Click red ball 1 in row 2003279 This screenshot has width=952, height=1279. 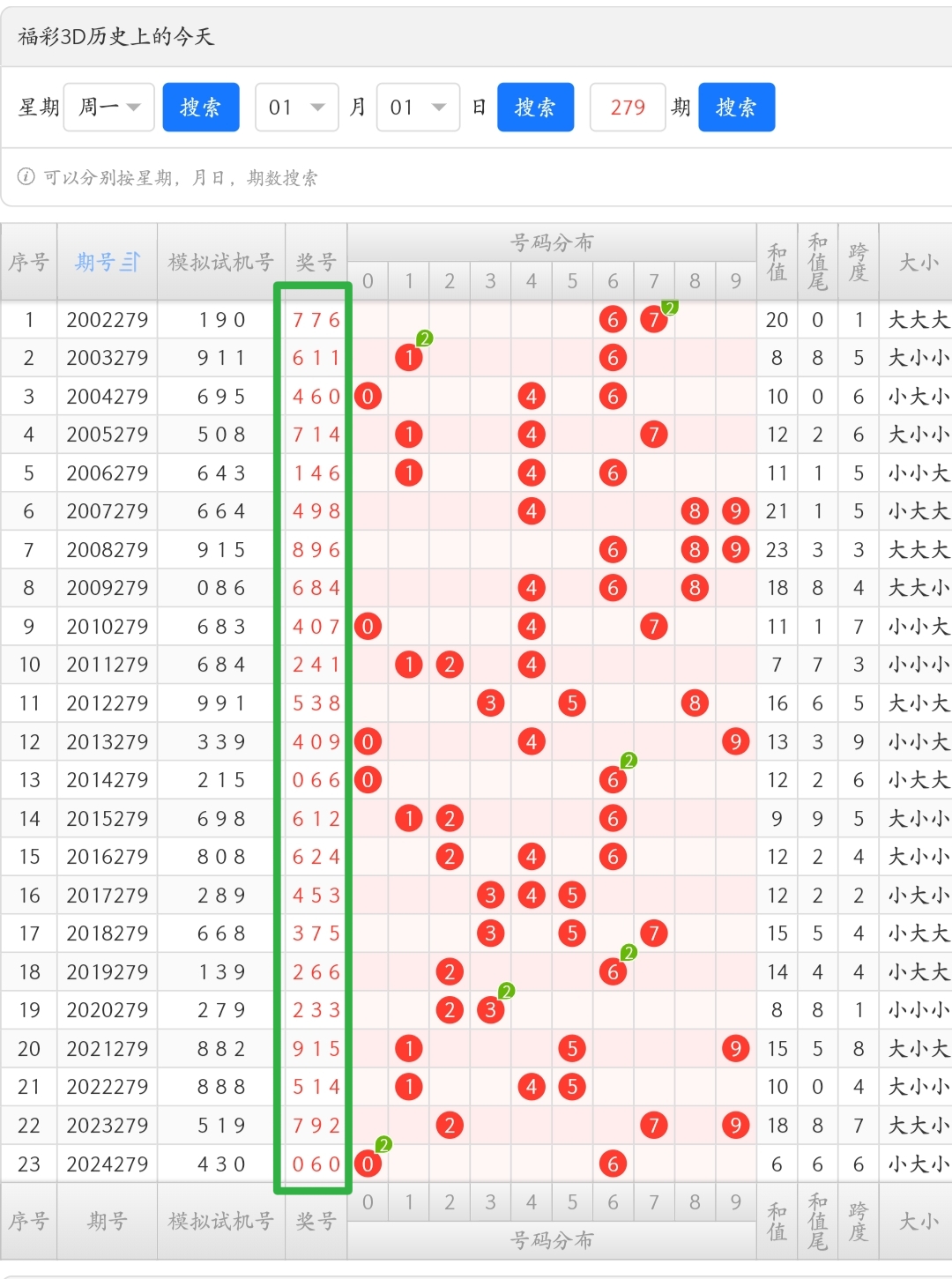coord(408,357)
